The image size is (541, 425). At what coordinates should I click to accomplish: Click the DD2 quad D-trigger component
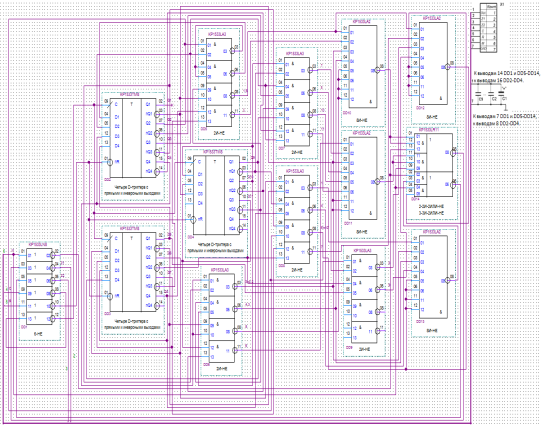click(x=132, y=138)
